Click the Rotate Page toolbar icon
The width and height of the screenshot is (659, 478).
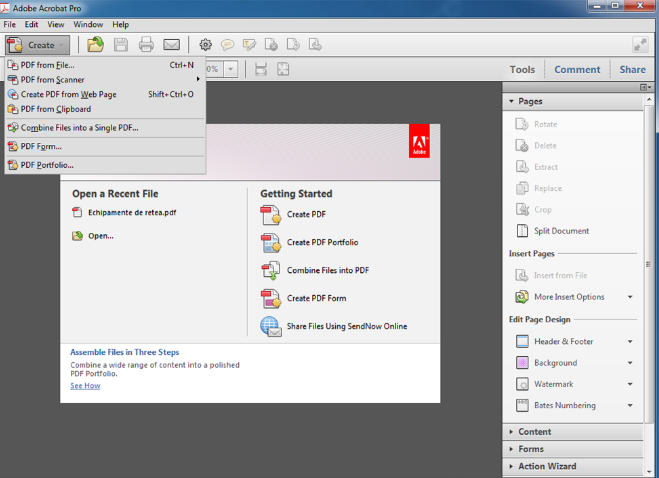tap(293, 44)
